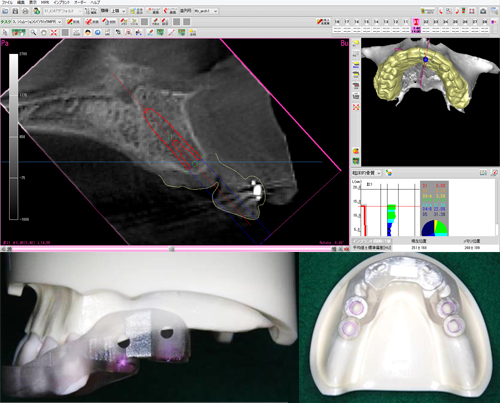Screen dimensions: 500x403
Task: Select the arrow pointer tool
Action: [x=5, y=32]
